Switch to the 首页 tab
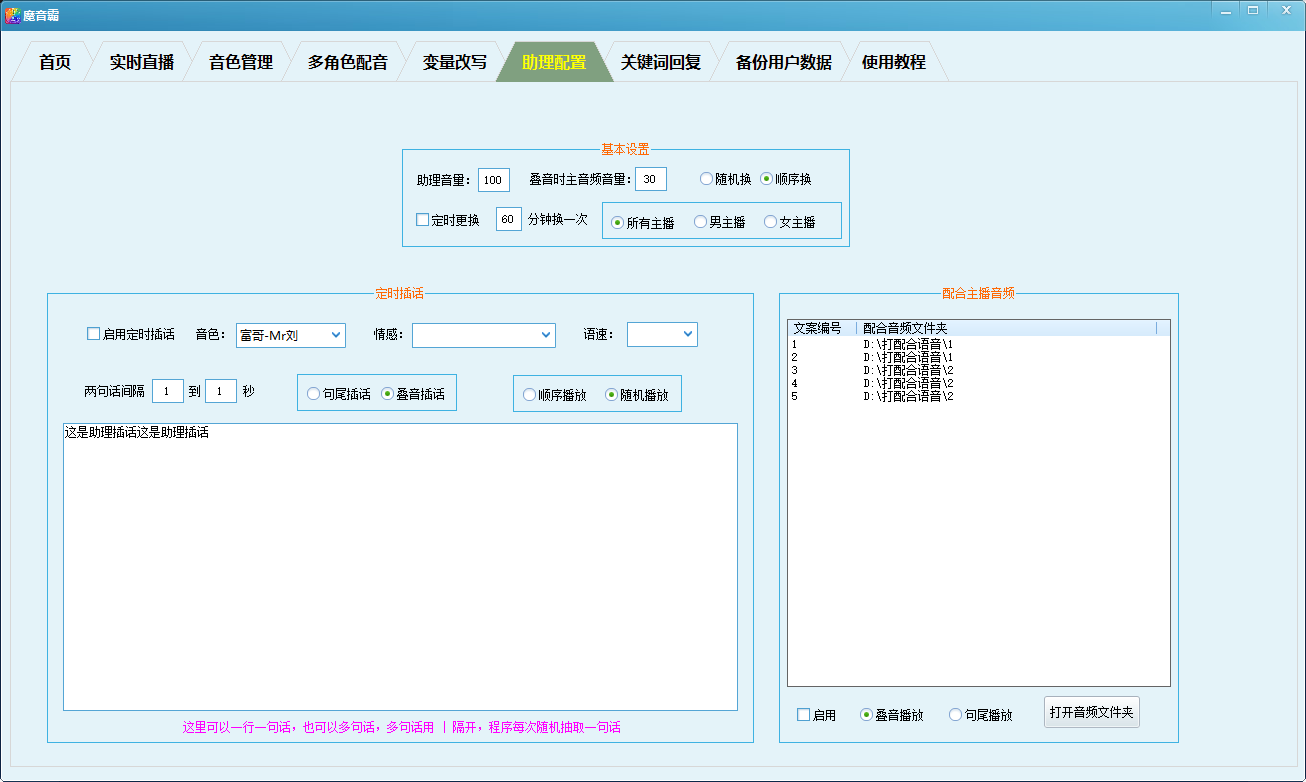Image resolution: width=1306 pixels, height=782 pixels. pyautogui.click(x=55, y=62)
